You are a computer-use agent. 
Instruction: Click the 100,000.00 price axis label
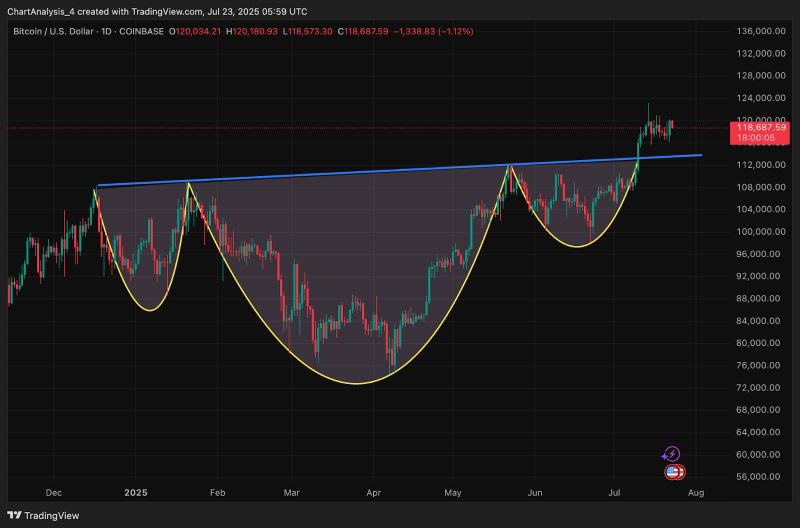(x=759, y=232)
